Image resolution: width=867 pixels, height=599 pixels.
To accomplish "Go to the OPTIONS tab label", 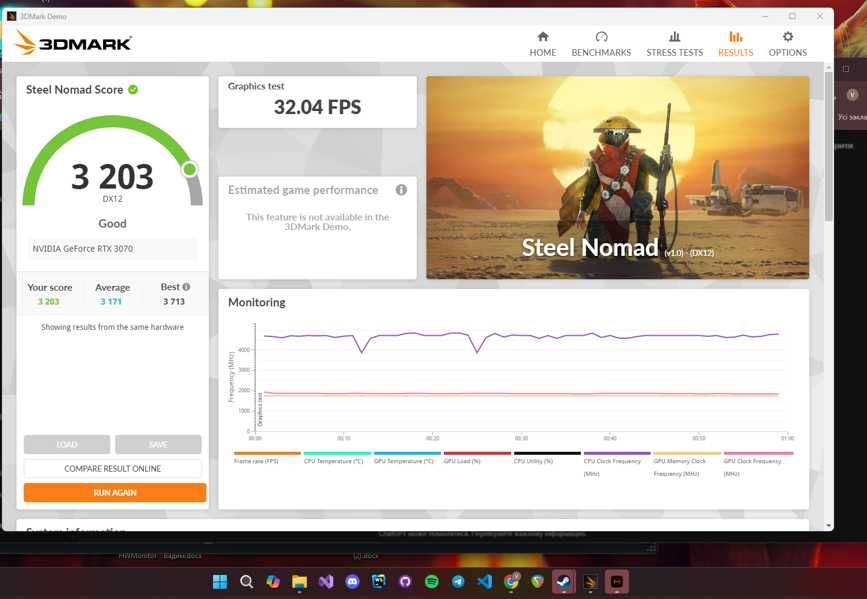I will pos(787,53).
